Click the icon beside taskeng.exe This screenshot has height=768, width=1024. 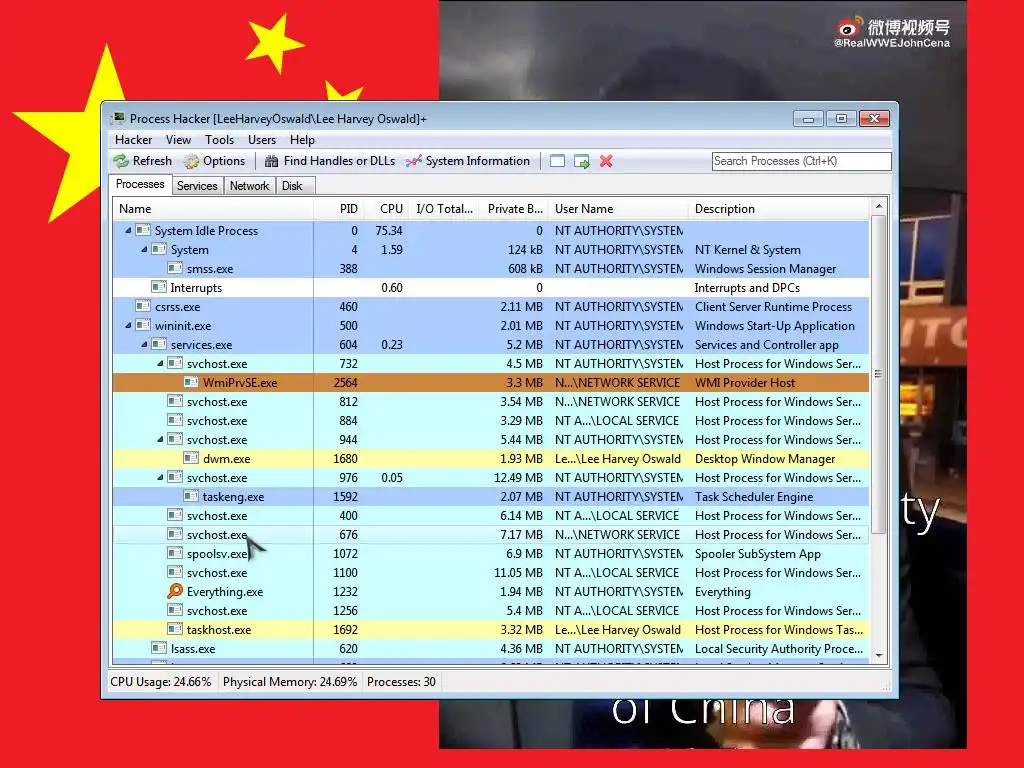[191, 496]
